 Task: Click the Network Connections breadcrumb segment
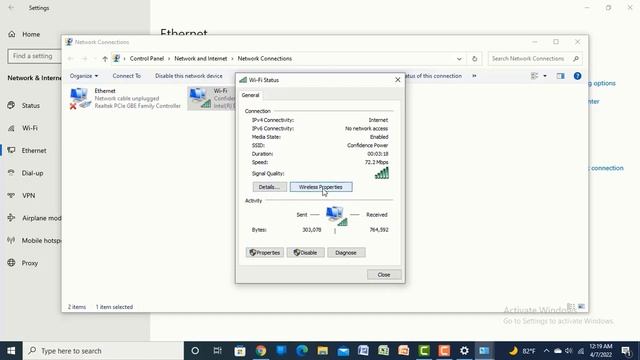(x=264, y=59)
